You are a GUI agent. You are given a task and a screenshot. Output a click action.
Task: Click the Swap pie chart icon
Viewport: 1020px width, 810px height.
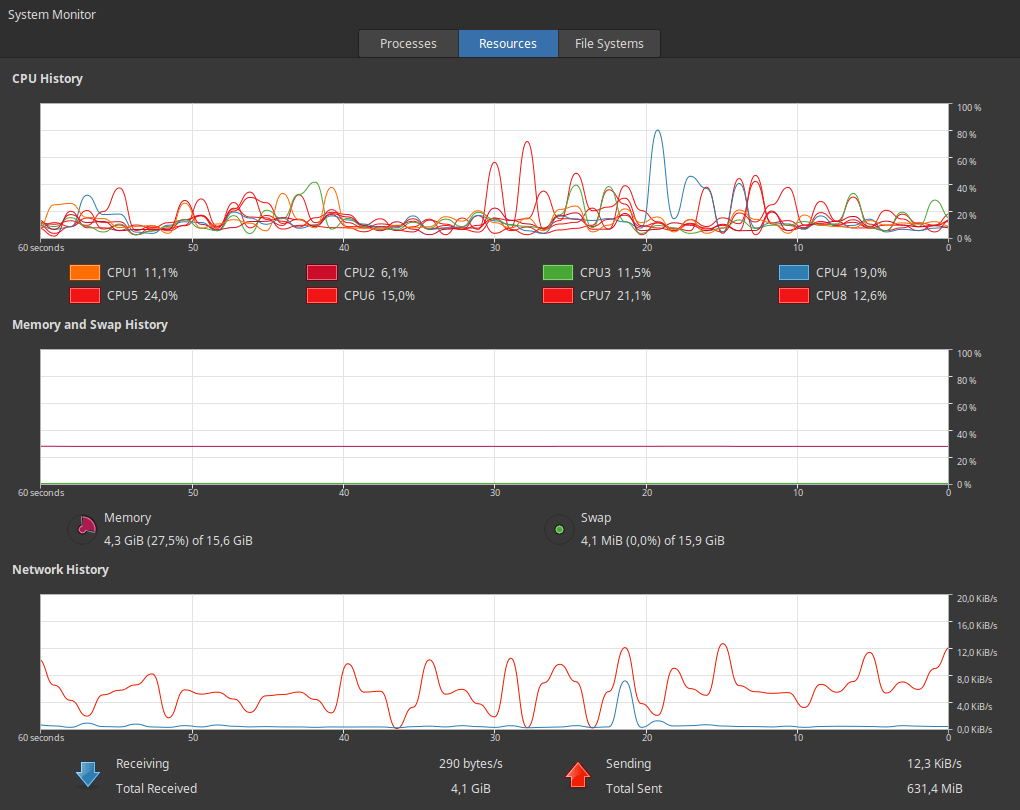click(x=558, y=529)
